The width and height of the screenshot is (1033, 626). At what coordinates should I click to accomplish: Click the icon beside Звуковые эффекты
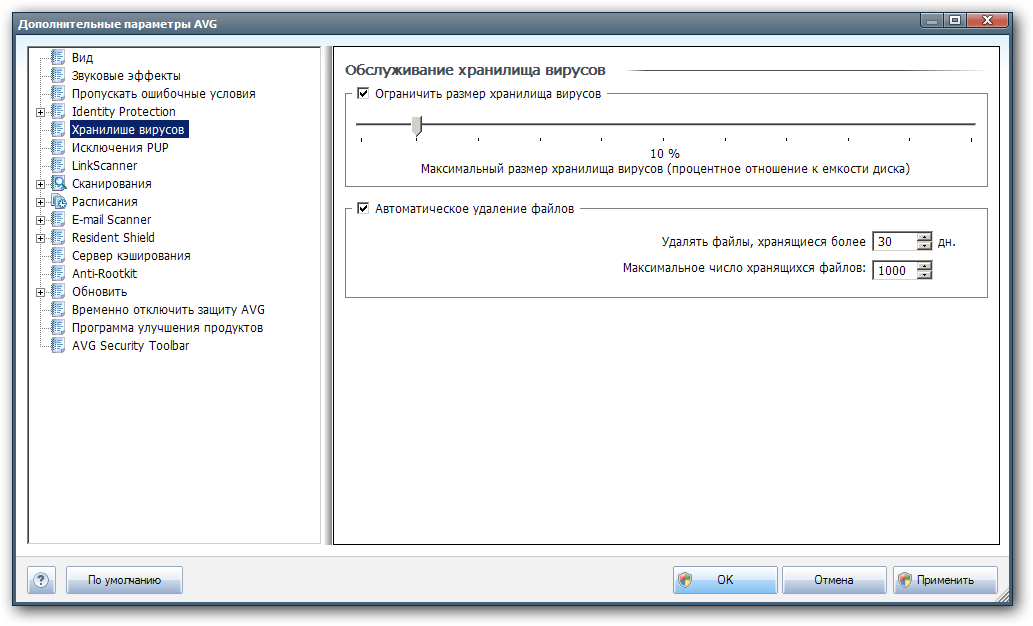click(x=58, y=75)
